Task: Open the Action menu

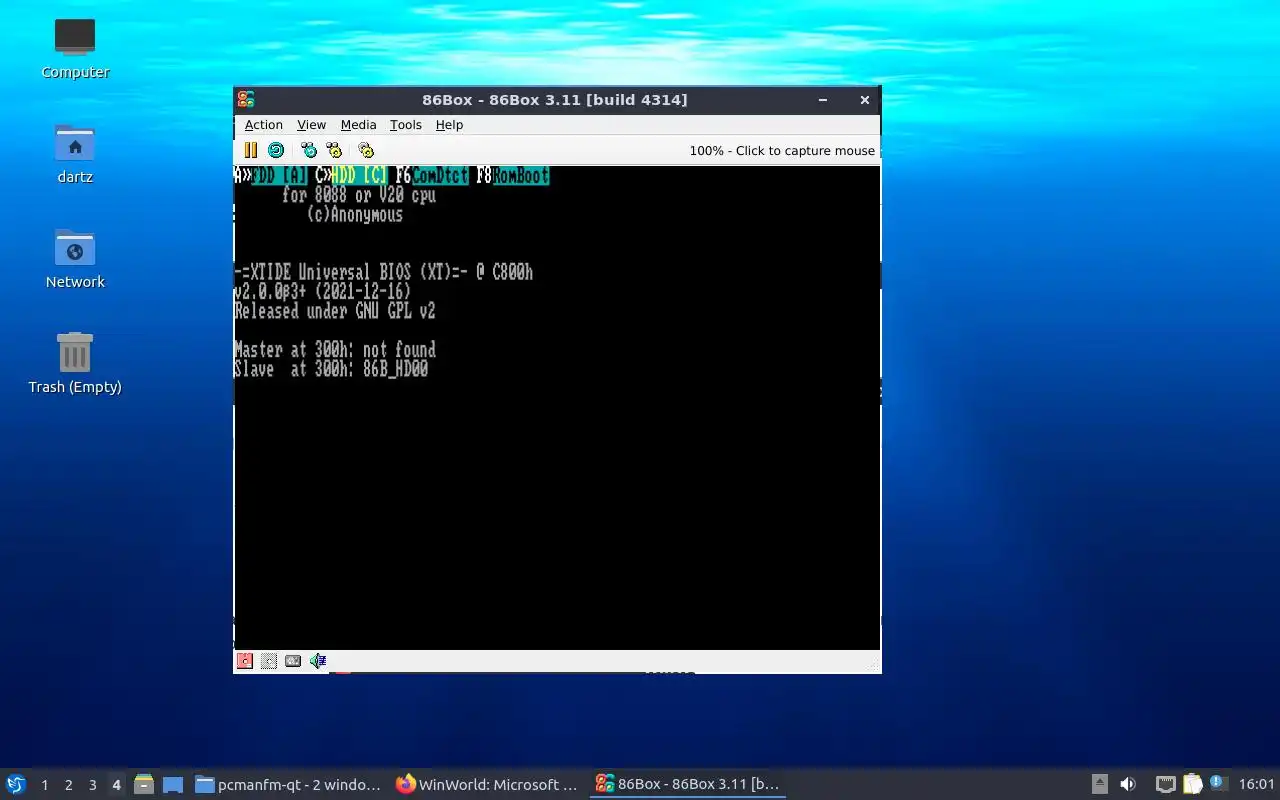Action: 264,125
